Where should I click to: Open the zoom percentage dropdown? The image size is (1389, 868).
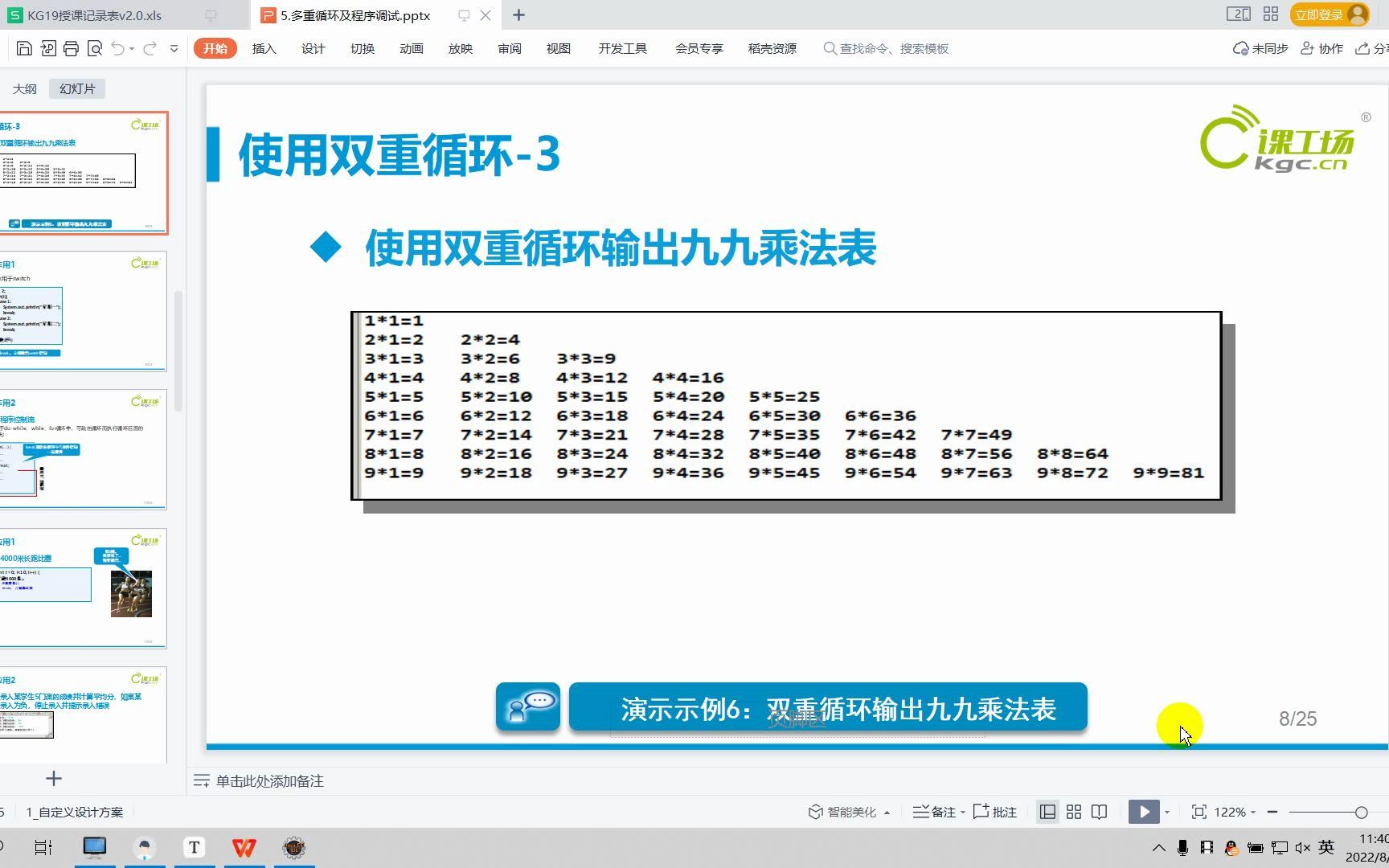pyautogui.click(x=1235, y=812)
